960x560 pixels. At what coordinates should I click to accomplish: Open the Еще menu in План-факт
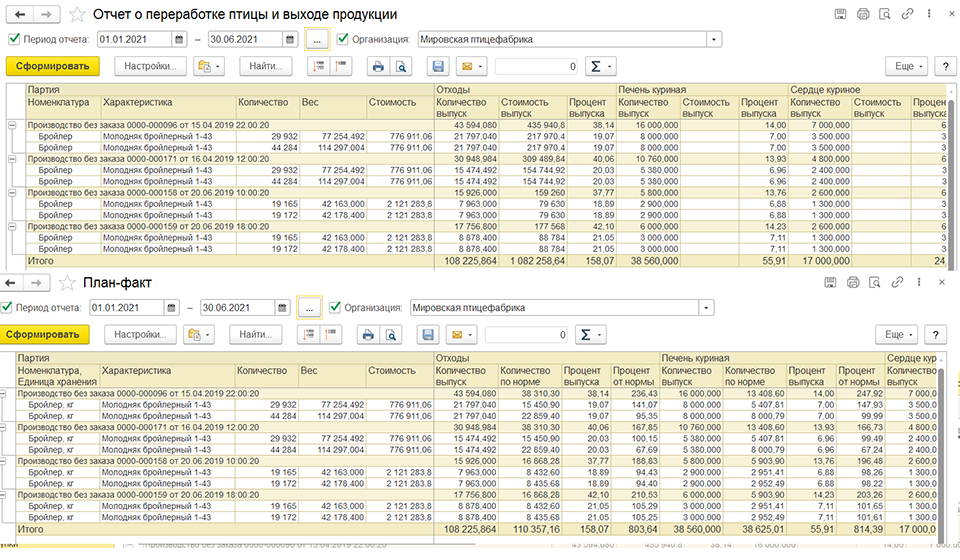(x=897, y=335)
